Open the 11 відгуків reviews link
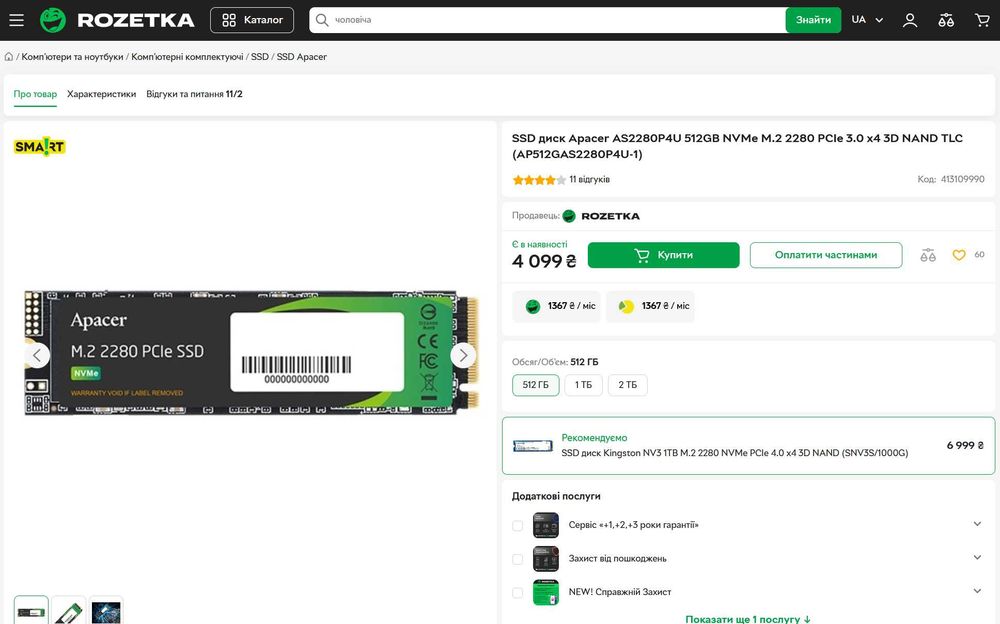Image resolution: width=1000 pixels, height=624 pixels. tap(589, 179)
